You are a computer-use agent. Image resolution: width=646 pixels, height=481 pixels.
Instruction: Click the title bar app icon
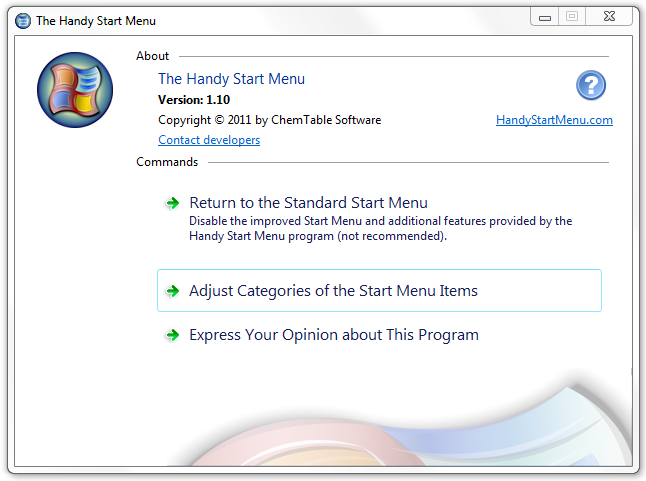[x=23, y=21]
